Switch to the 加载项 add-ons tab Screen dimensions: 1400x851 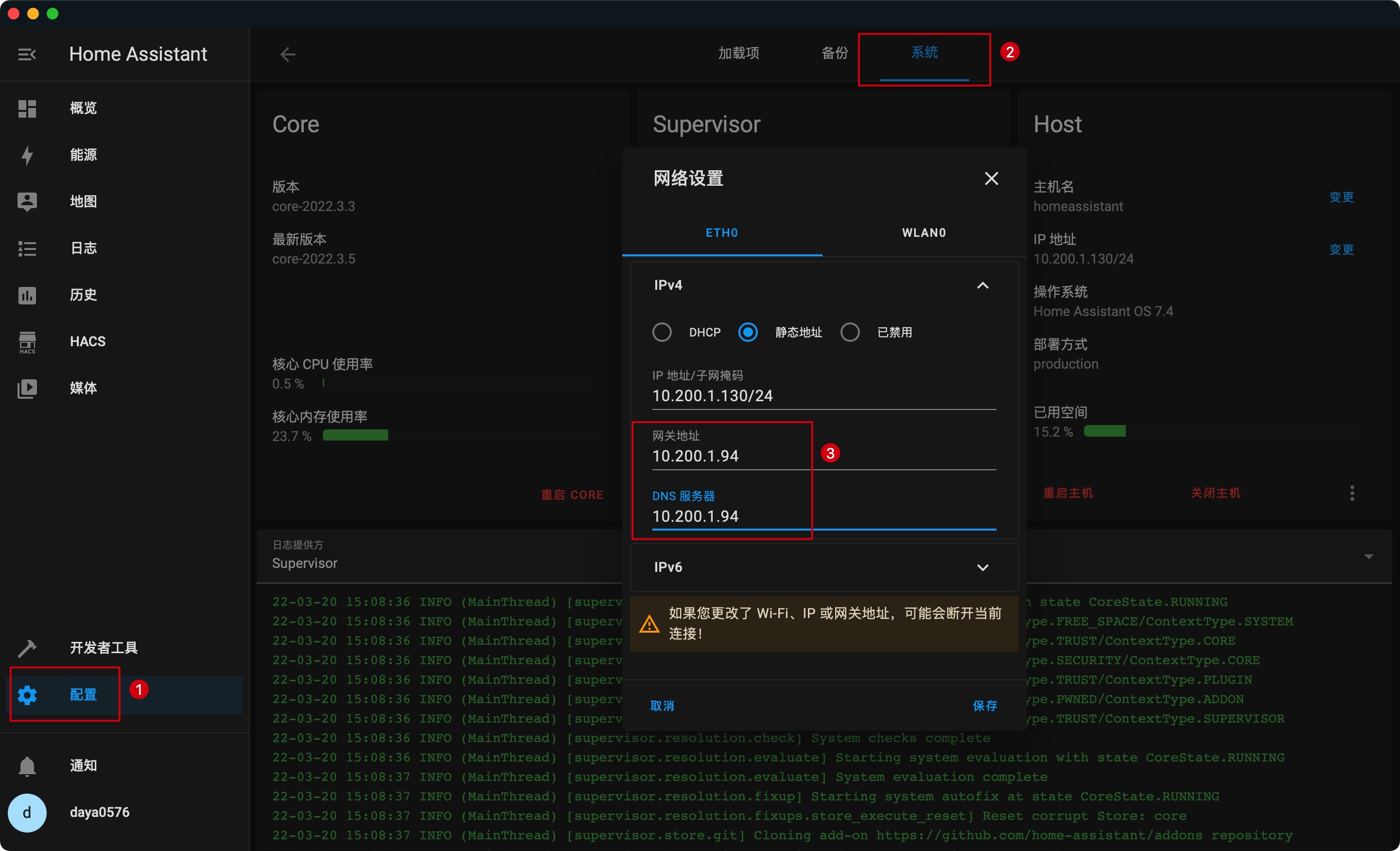click(x=738, y=53)
